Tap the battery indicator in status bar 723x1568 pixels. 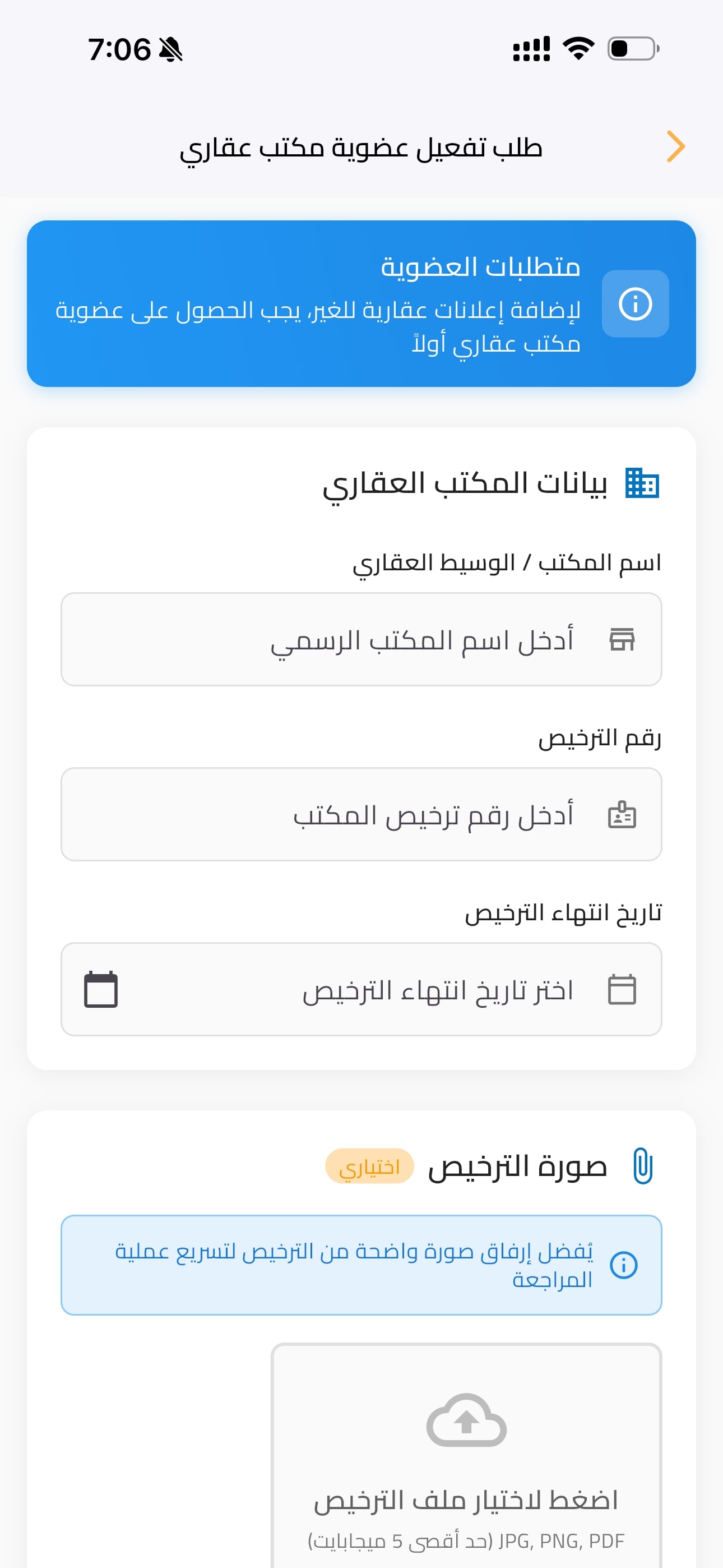(633, 49)
